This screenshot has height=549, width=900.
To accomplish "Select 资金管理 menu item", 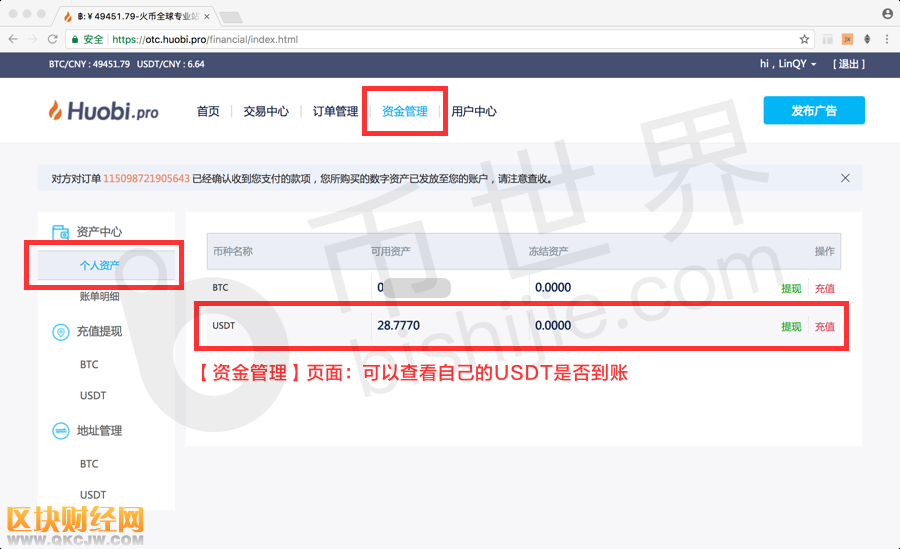I will point(405,111).
